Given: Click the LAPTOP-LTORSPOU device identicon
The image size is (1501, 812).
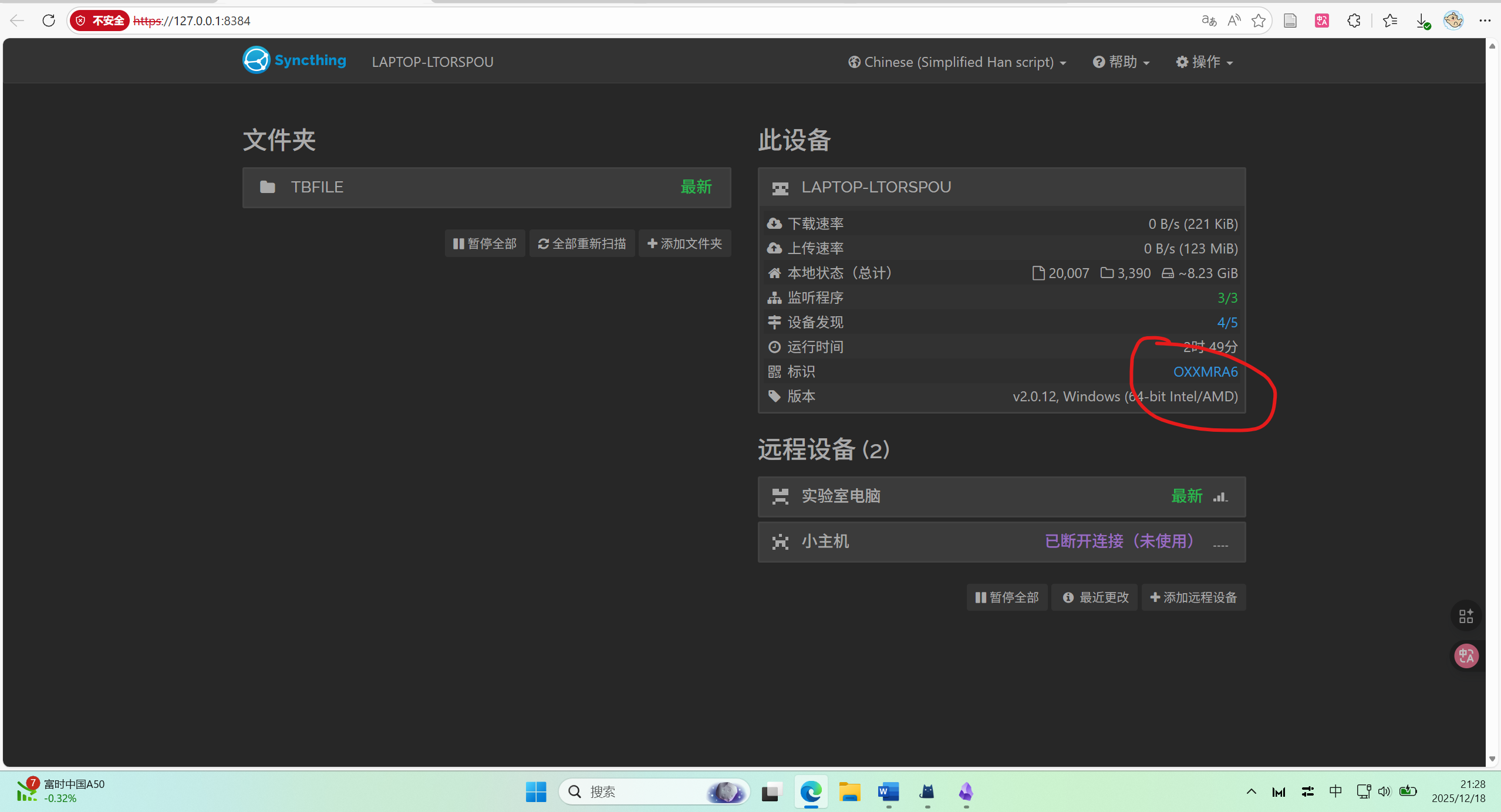Looking at the screenshot, I should tap(780, 188).
